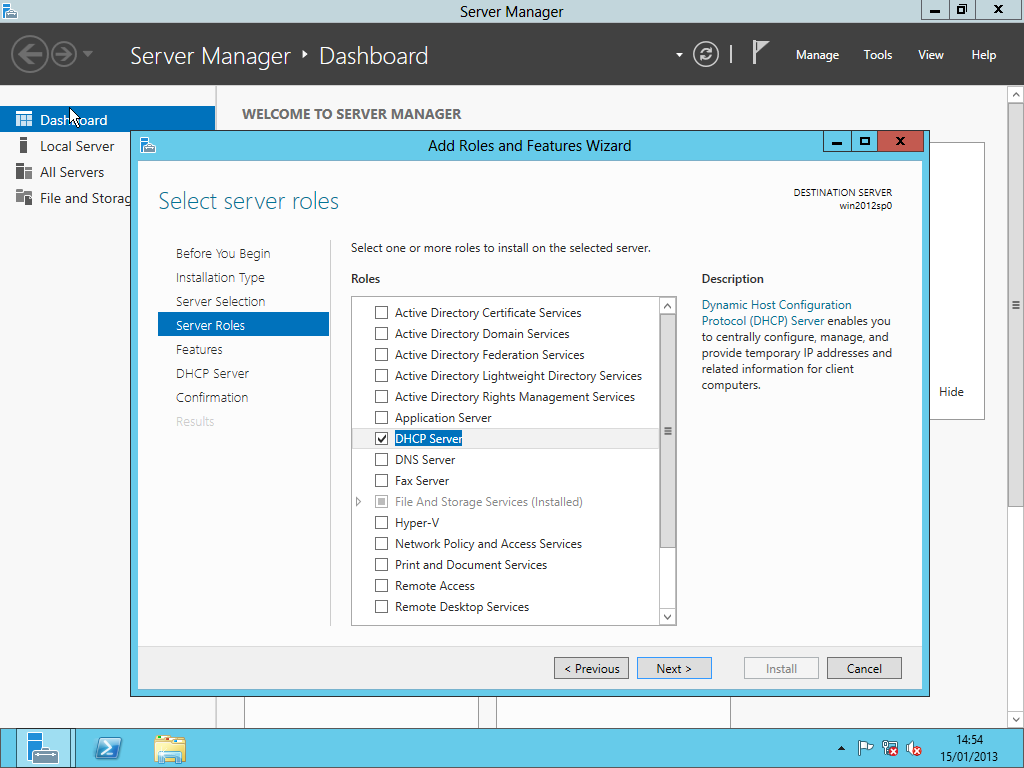Open the Notifications flag icon
This screenshot has height=768, width=1024.
761,54
